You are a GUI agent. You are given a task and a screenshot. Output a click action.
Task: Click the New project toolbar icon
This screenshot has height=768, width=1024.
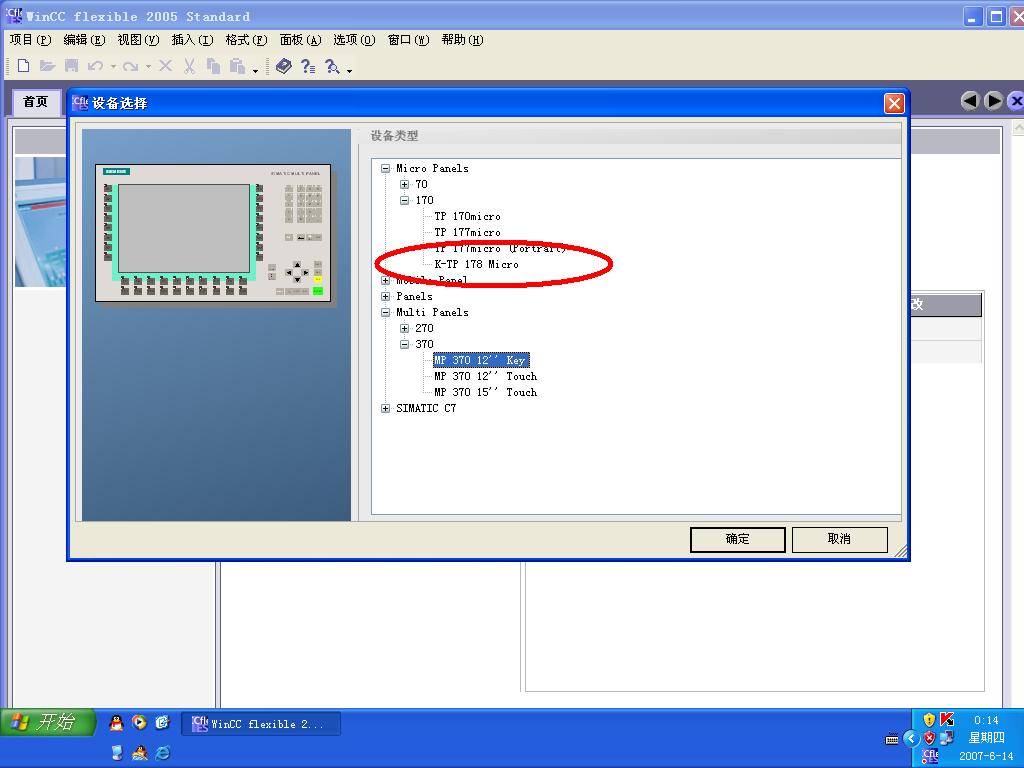click(24, 66)
